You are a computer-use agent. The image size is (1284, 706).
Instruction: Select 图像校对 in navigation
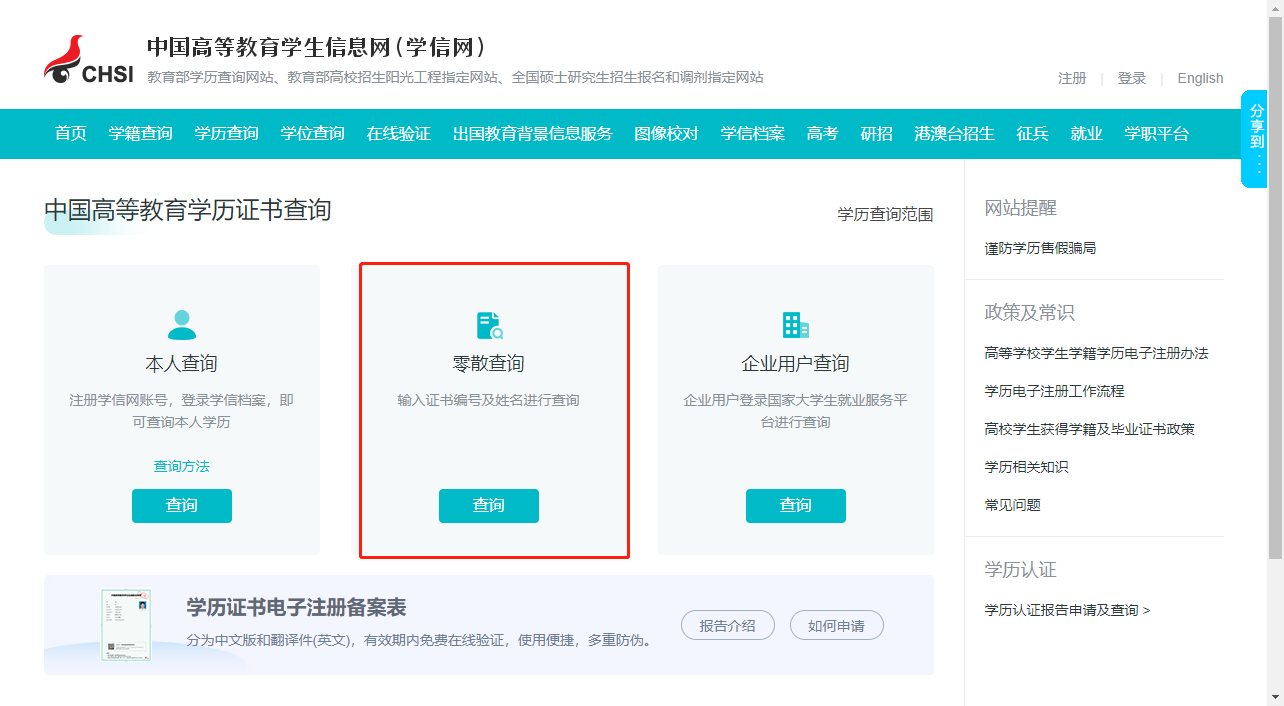(667, 134)
